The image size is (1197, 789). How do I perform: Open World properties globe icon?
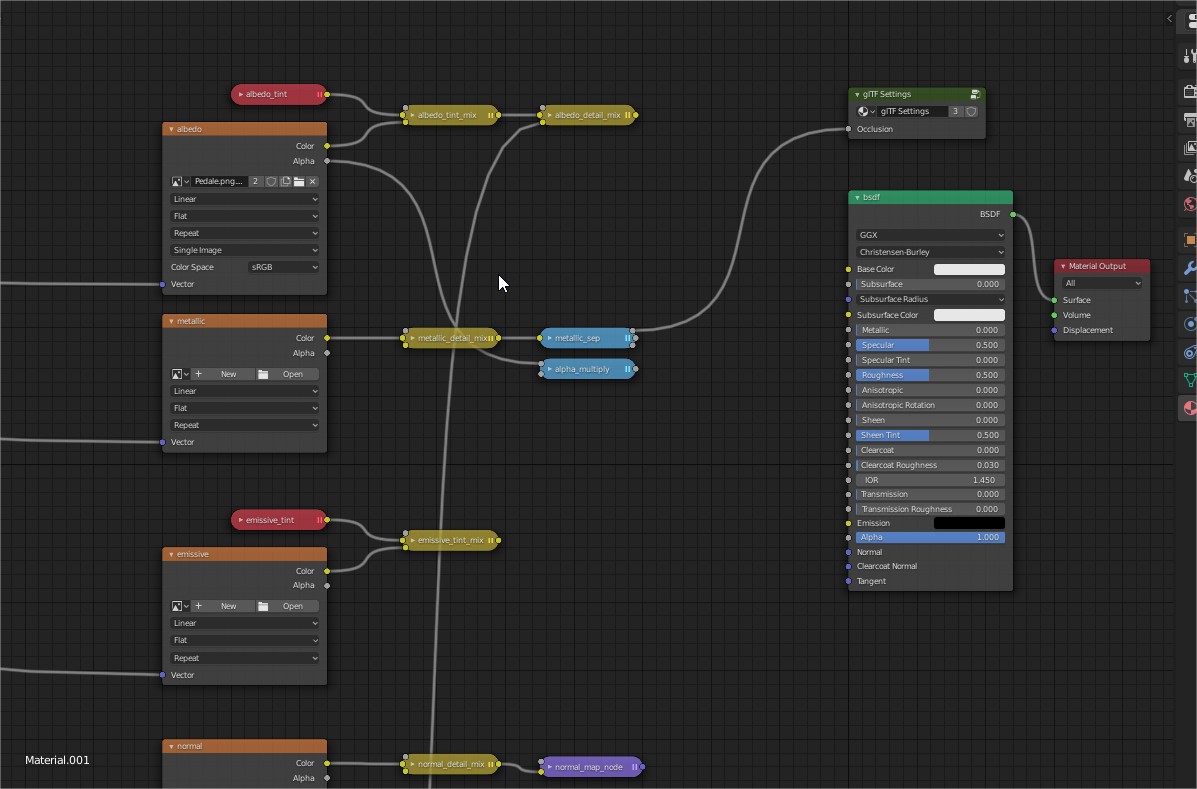[1189, 204]
